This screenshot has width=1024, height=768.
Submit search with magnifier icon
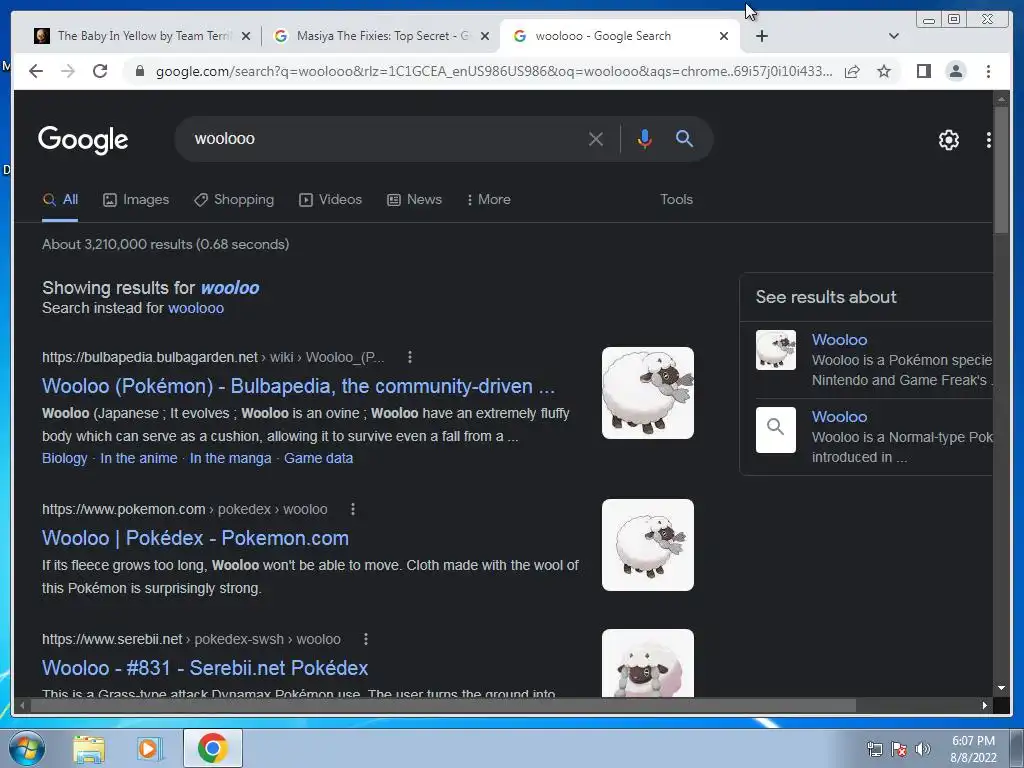(x=684, y=138)
